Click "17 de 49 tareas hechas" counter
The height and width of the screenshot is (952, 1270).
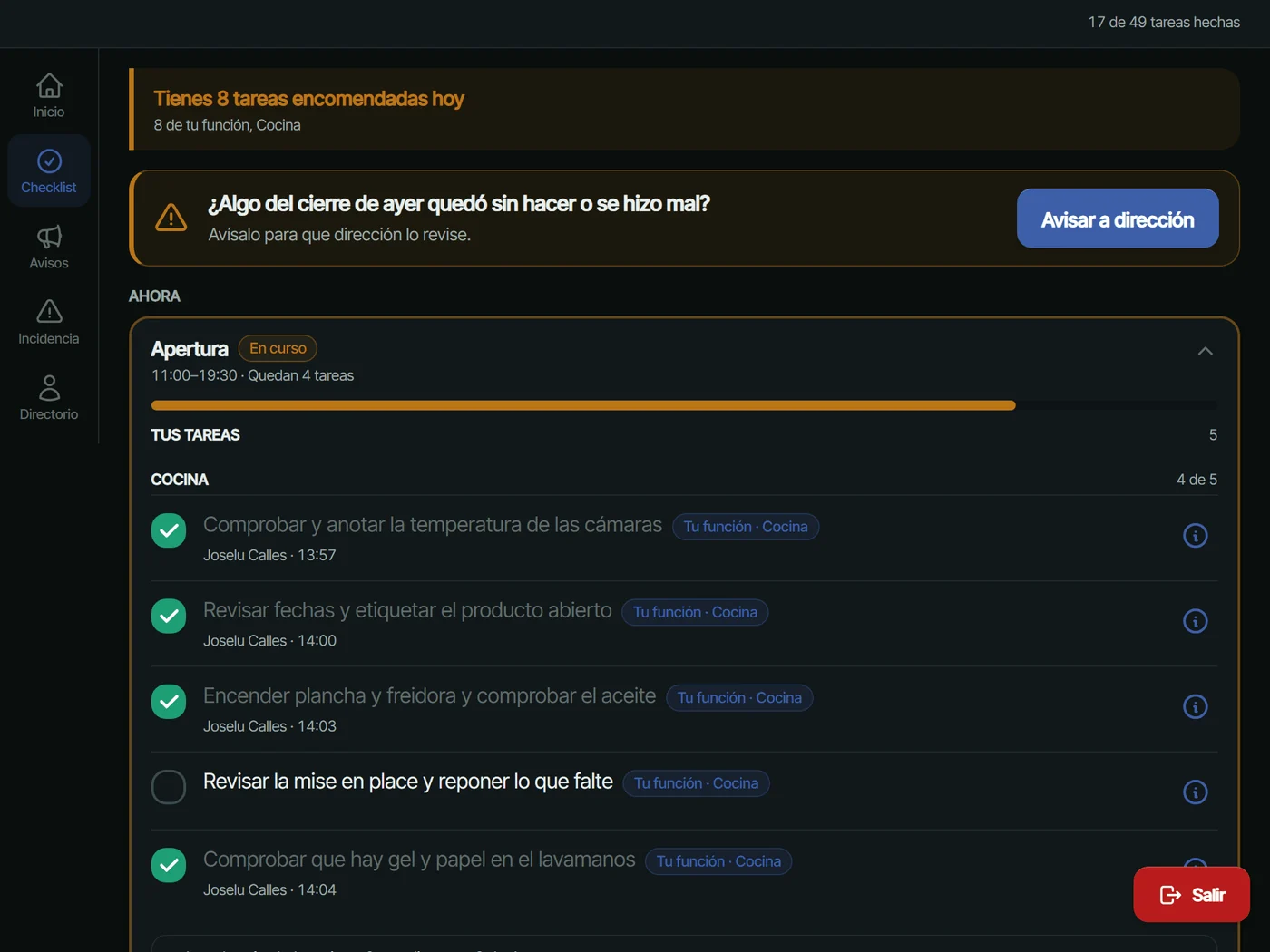(1164, 23)
